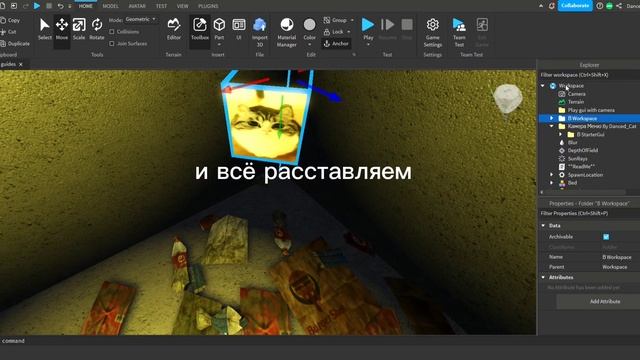This screenshot has height=360, width=640.
Task: Switch to the HOME ribbon tab
Action: (x=85, y=6)
